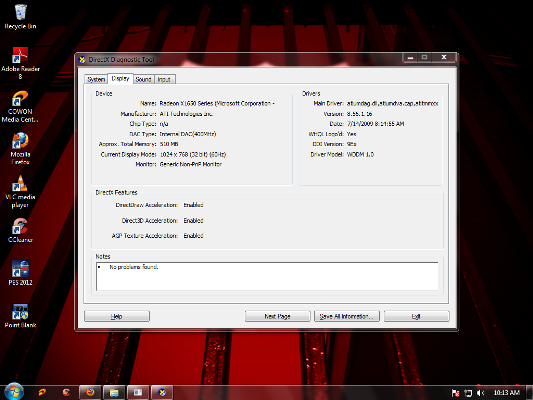Switch to Firefox taskbar button
Screen dimensions: 533x400
tap(90, 392)
